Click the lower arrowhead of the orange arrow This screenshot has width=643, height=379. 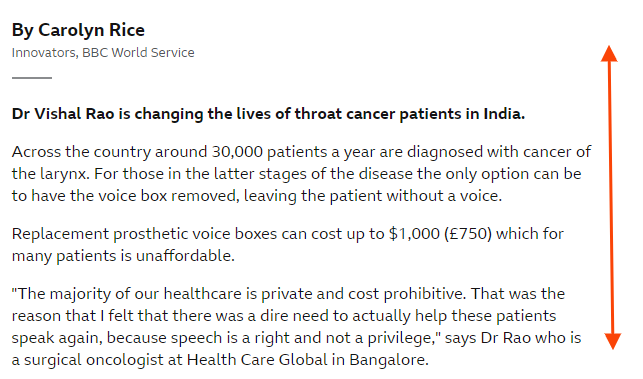613,341
